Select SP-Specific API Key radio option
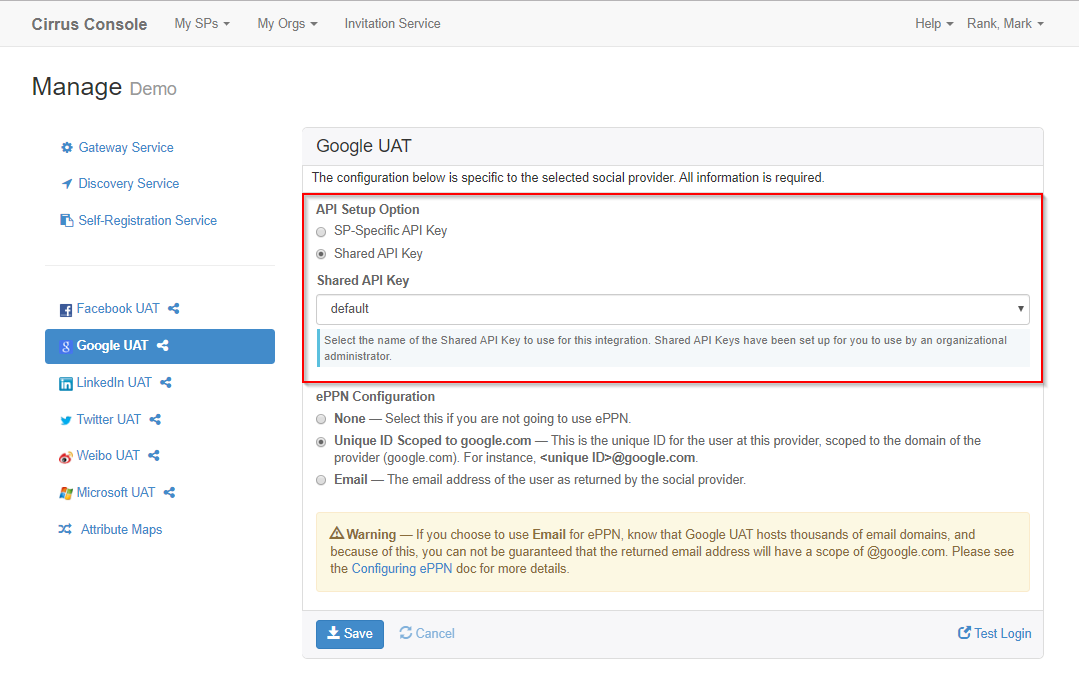 coord(321,232)
